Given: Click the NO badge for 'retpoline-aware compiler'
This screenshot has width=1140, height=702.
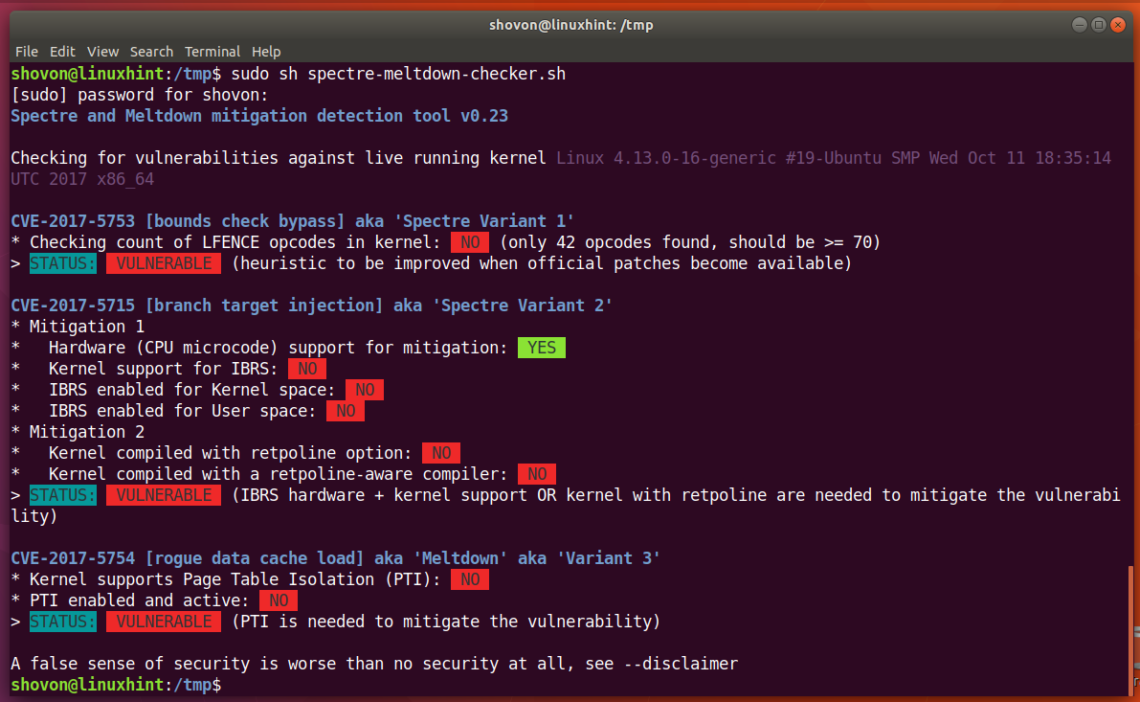Looking at the screenshot, I should pyautogui.click(x=537, y=474).
